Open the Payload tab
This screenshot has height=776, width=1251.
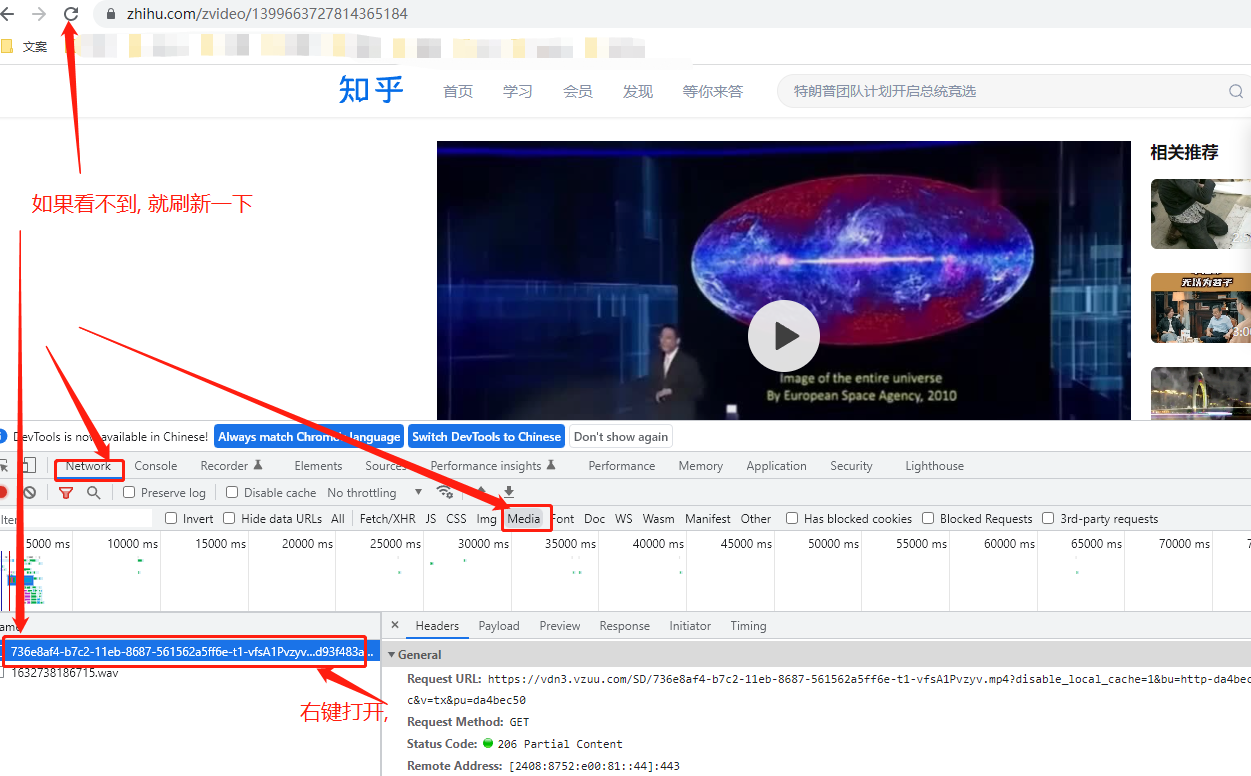(x=499, y=626)
